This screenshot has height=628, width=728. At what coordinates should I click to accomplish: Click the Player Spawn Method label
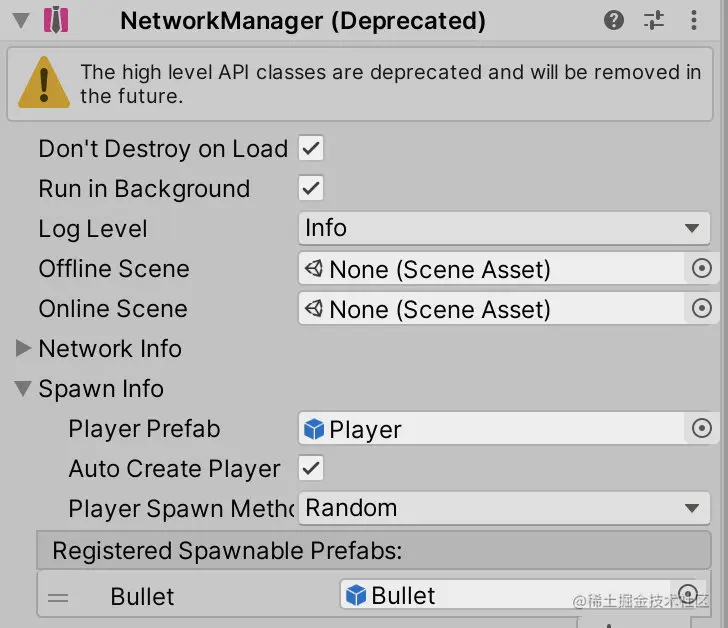click(x=182, y=508)
